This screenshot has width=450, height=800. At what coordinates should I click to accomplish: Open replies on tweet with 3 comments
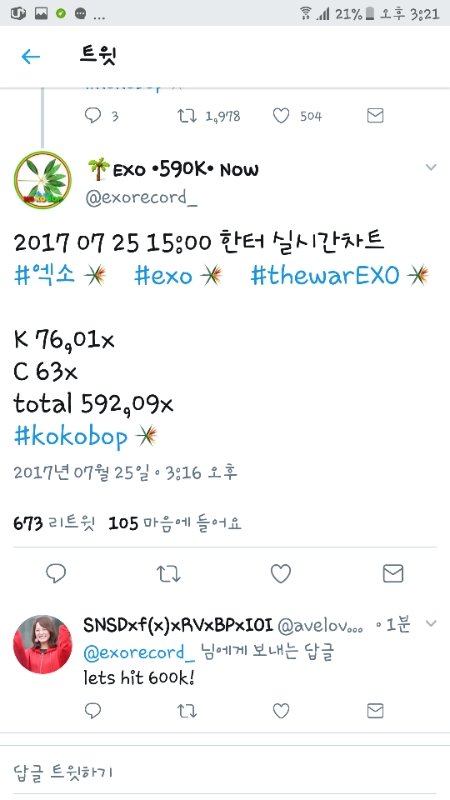(x=93, y=116)
